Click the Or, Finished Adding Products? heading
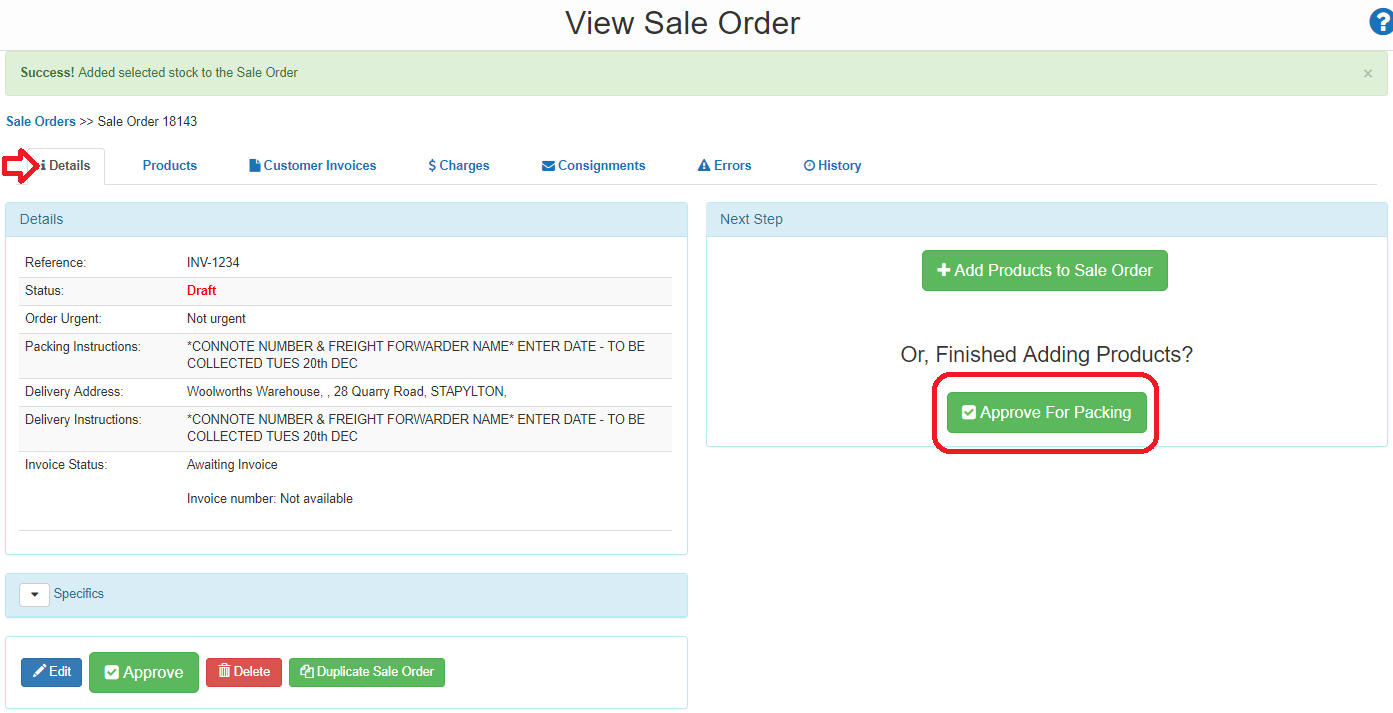1393x713 pixels. tap(1047, 355)
